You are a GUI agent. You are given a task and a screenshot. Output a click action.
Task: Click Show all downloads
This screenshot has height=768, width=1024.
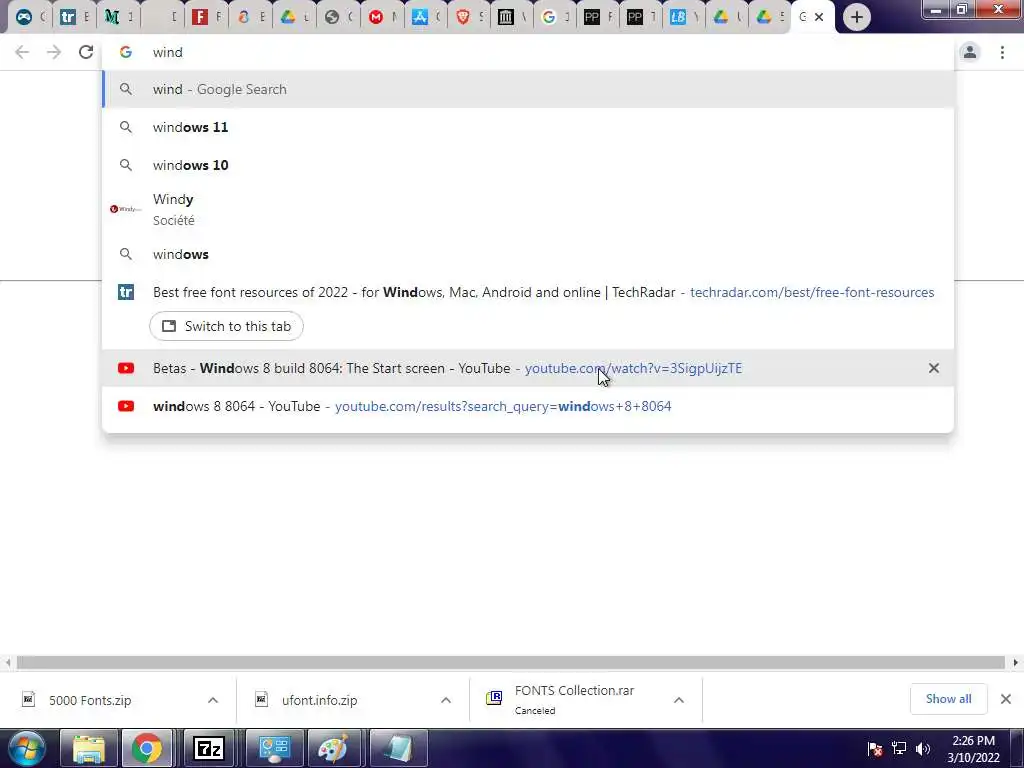[948, 699]
